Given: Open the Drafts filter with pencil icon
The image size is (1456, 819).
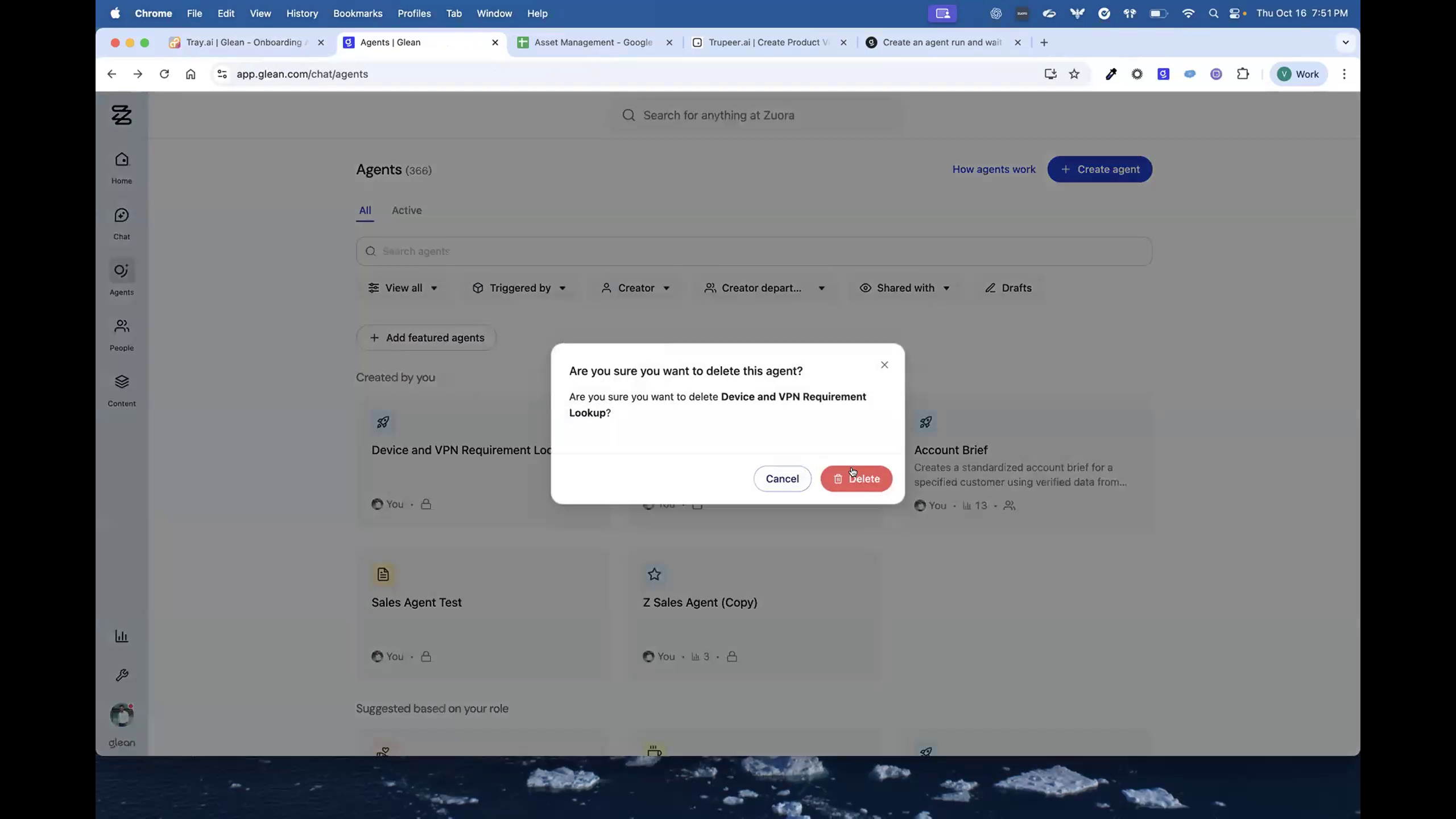Looking at the screenshot, I should [x=1008, y=288].
